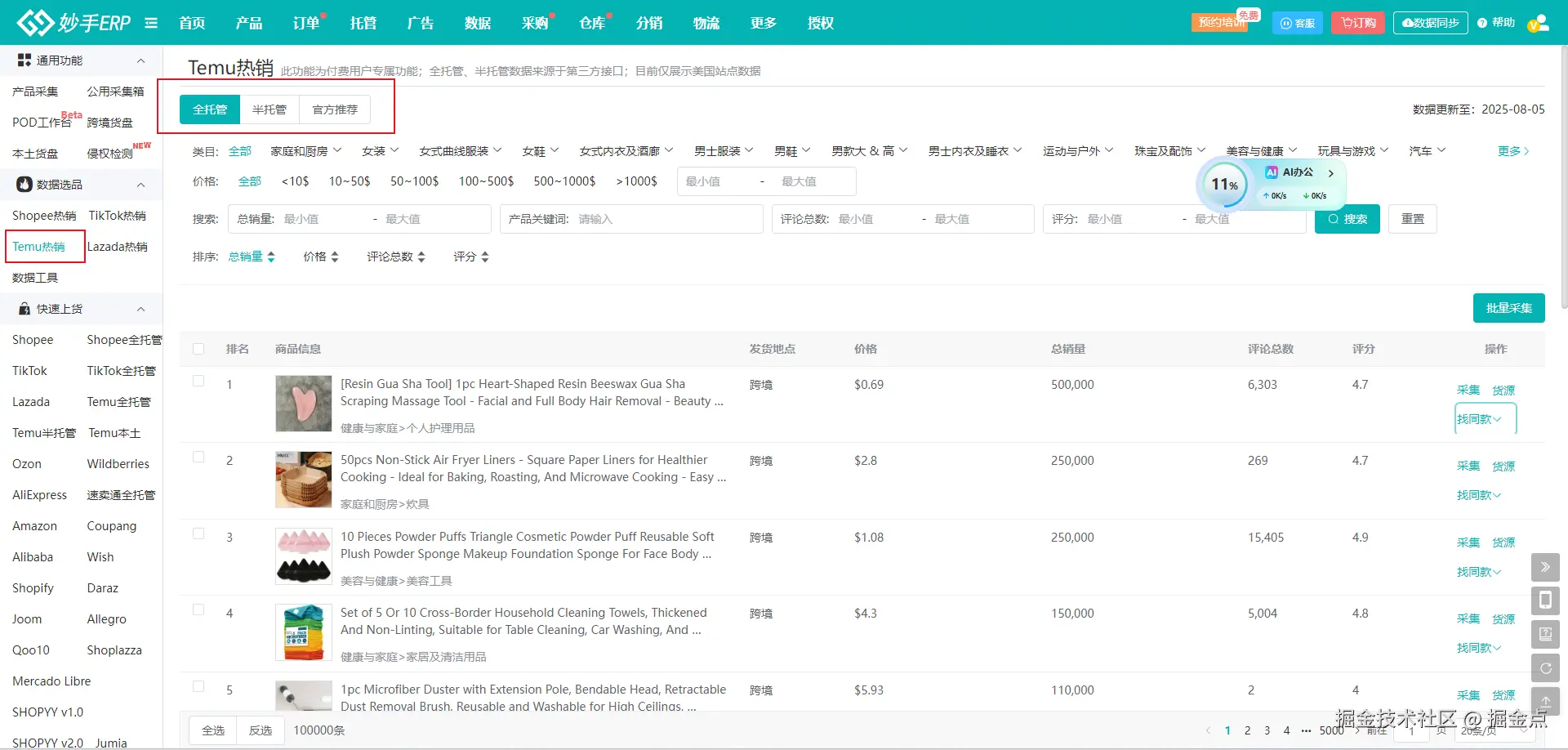Check the box for rank 5 product
Image resolution: width=1568 pixels, height=750 pixels.
[198, 686]
